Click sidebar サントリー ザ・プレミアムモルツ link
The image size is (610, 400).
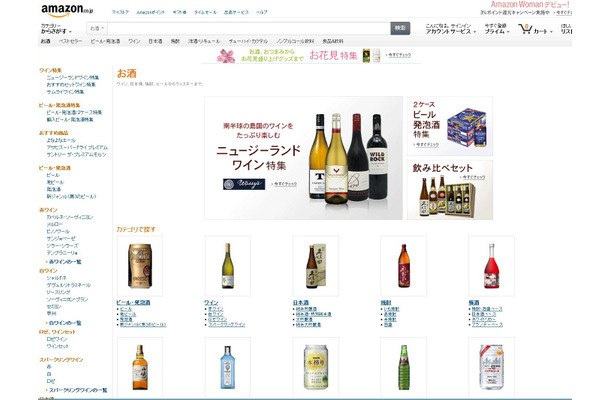76,154
